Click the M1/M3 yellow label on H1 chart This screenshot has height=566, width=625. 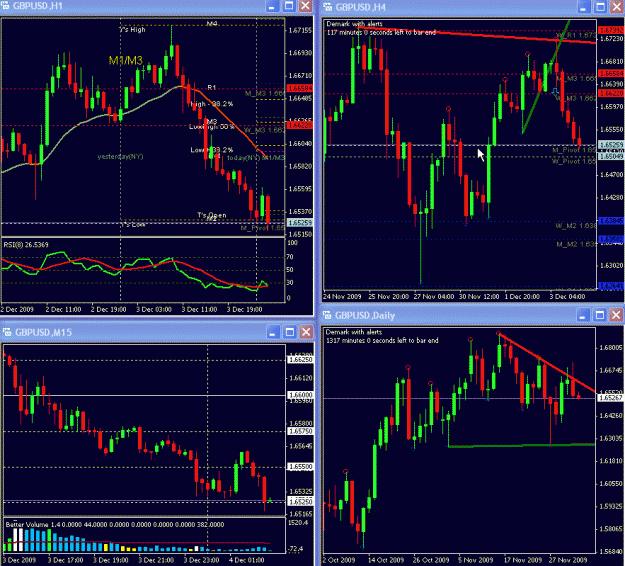coord(126,61)
